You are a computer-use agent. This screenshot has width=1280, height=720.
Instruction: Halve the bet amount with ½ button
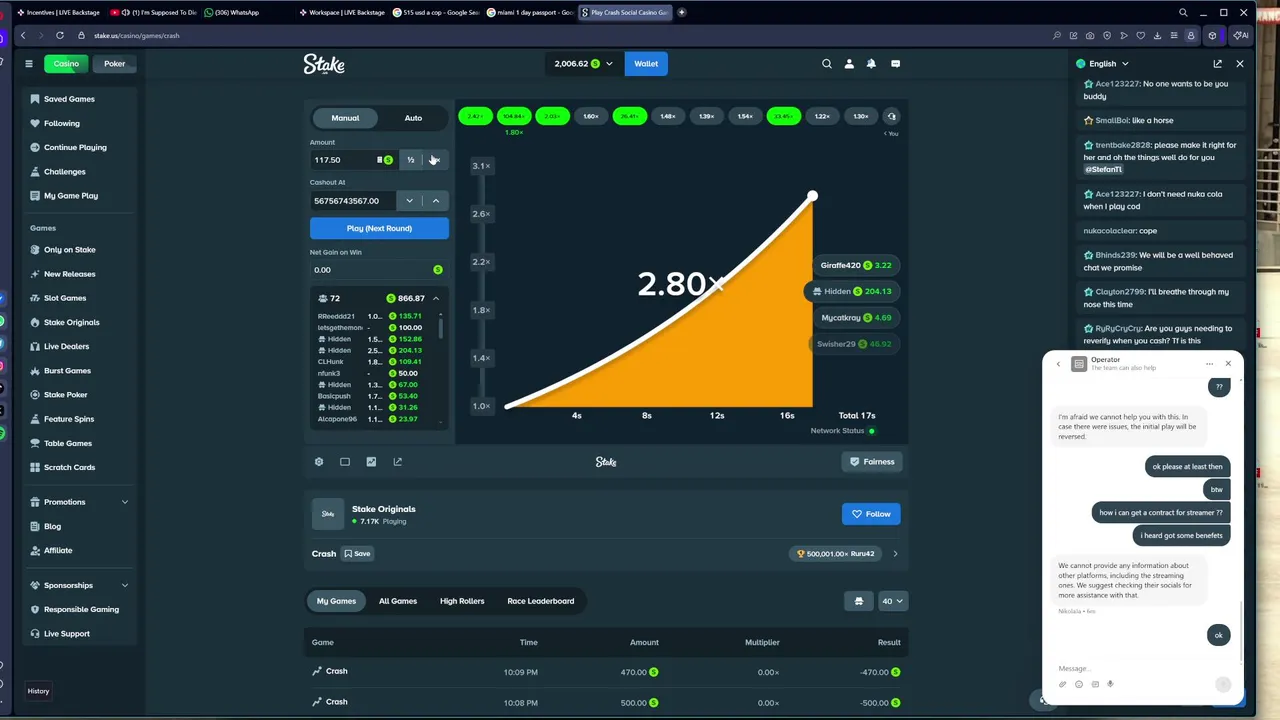pos(410,160)
